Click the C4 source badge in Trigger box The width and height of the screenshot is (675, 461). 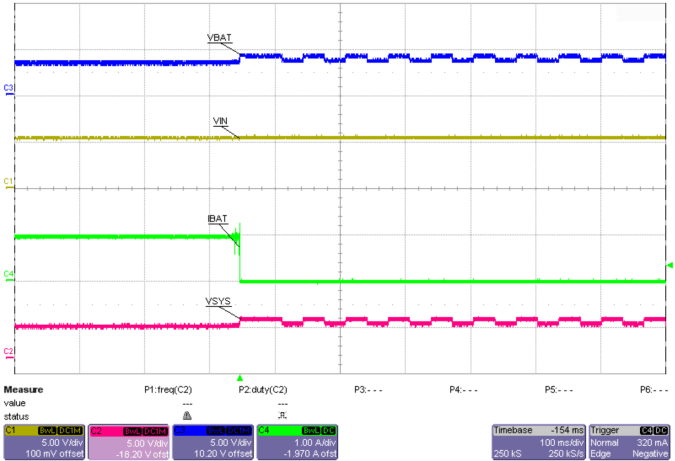click(647, 431)
